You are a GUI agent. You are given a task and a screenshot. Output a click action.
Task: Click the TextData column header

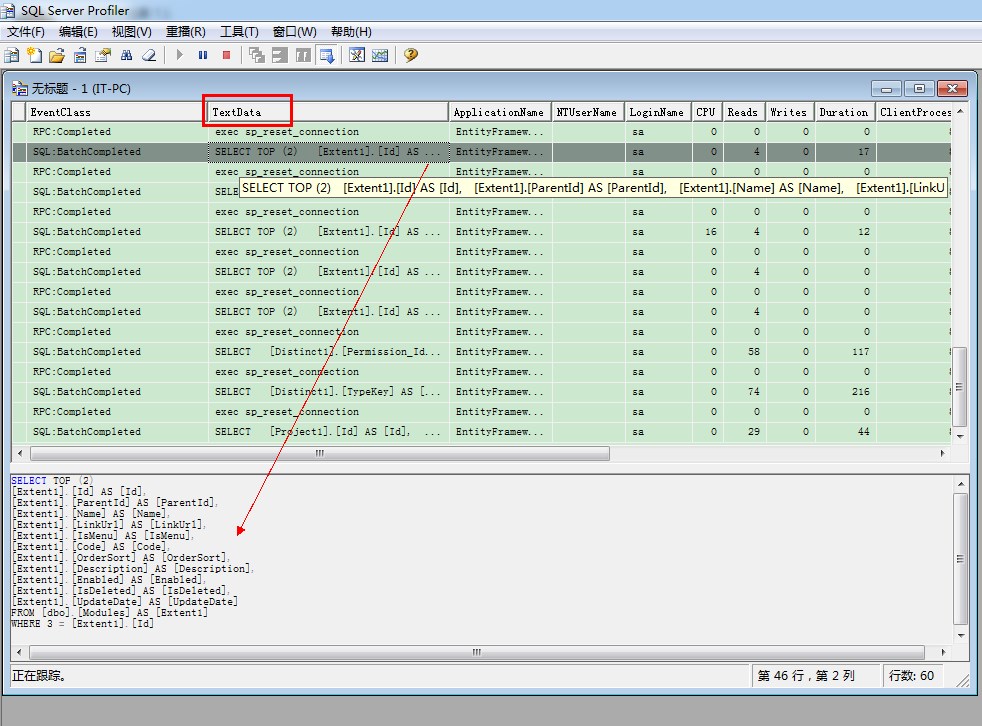coord(328,112)
